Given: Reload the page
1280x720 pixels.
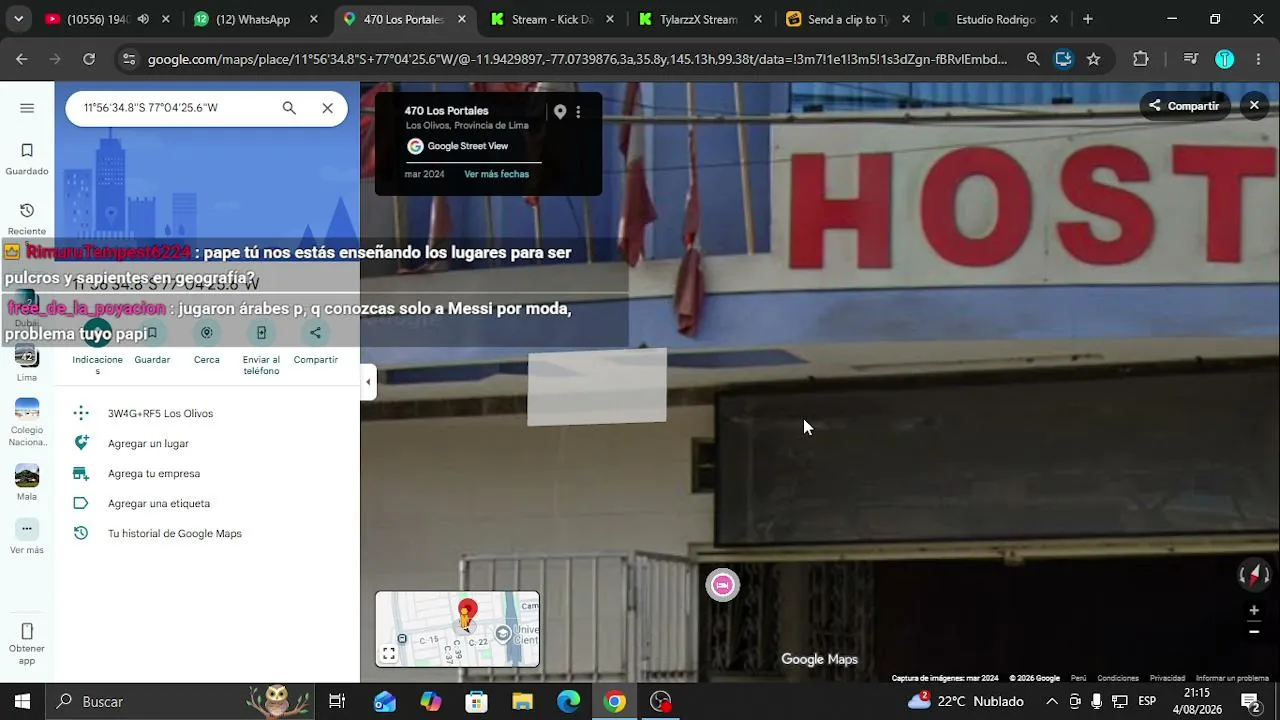Looking at the screenshot, I should click(89, 59).
